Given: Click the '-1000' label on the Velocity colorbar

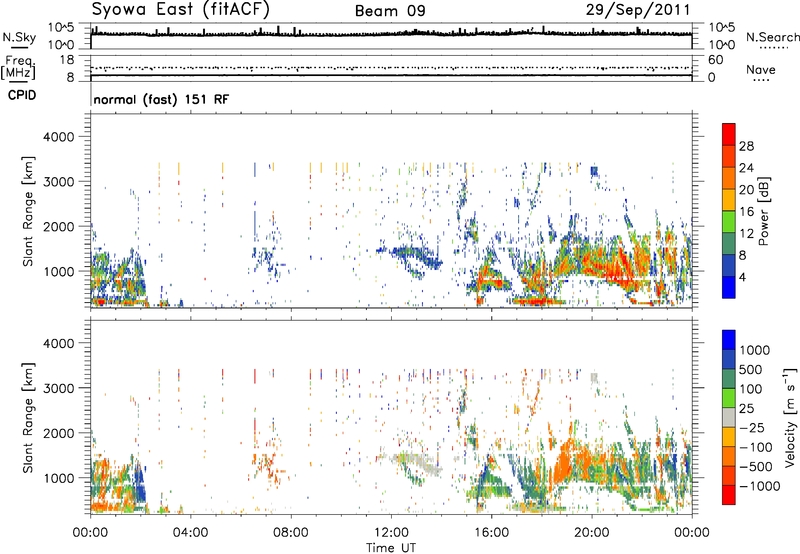Looking at the screenshot, I should [760, 486].
